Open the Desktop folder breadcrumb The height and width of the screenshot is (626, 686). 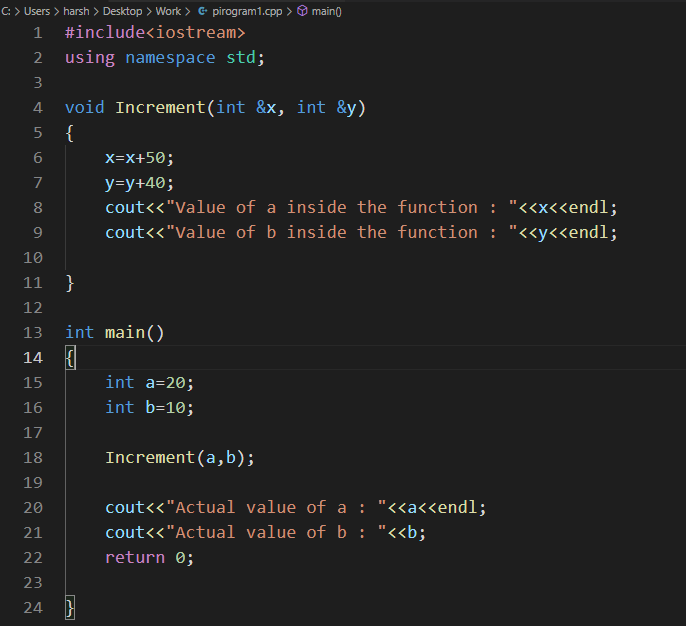[122, 11]
